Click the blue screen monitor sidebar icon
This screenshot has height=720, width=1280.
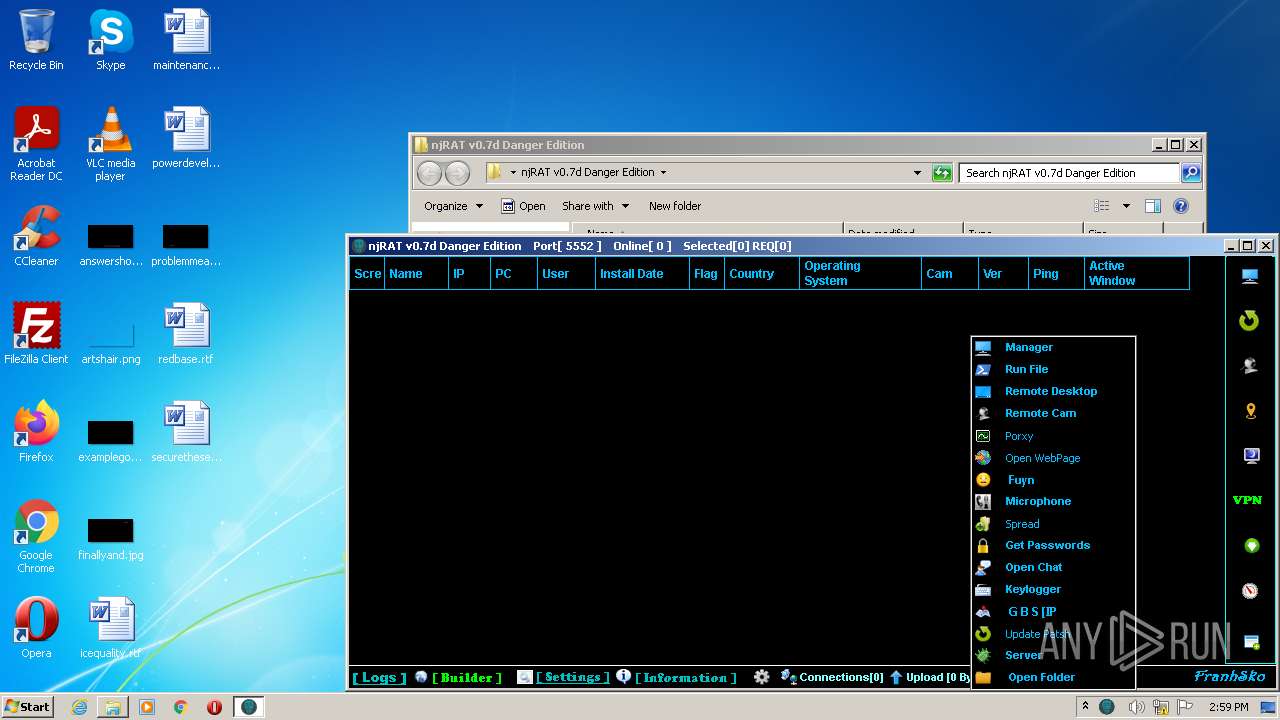pos(1250,456)
